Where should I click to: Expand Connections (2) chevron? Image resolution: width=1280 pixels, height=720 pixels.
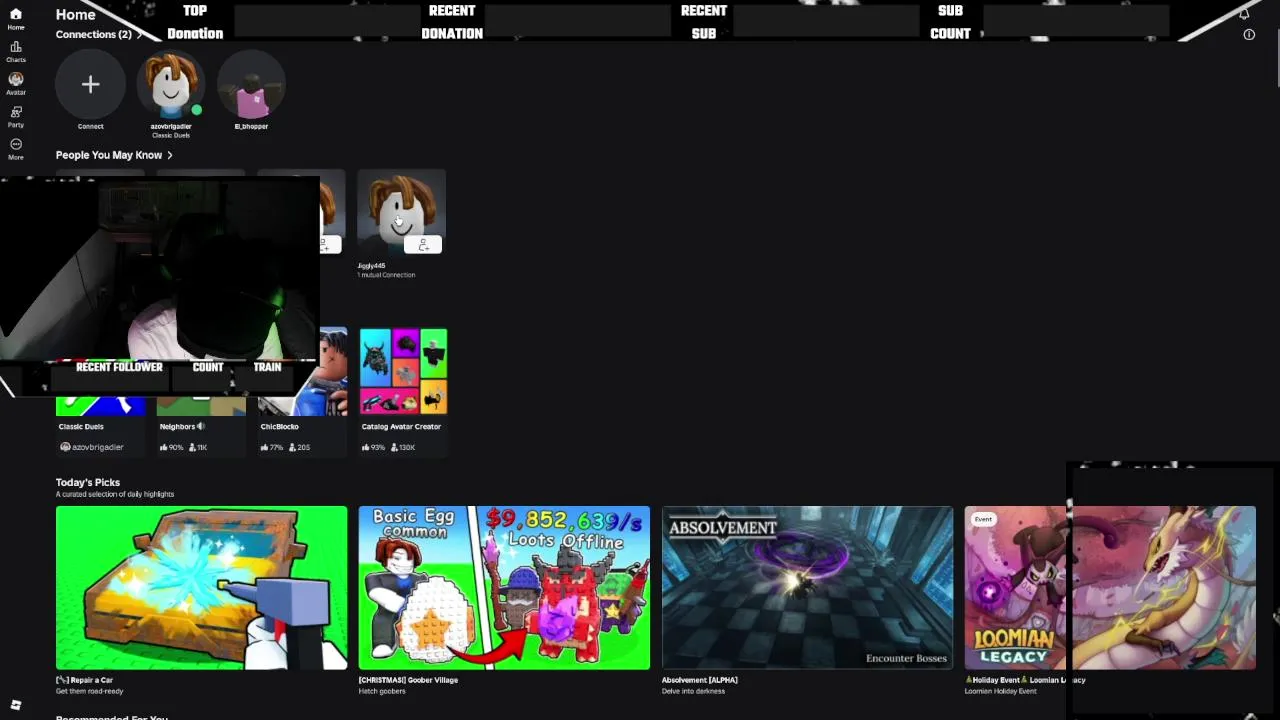pos(139,34)
